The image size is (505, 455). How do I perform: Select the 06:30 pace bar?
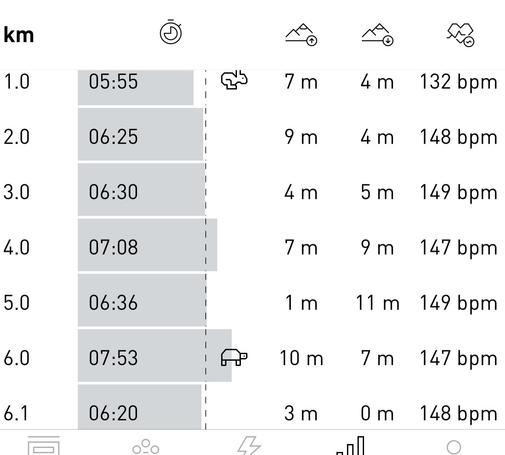pyautogui.click(x=141, y=190)
